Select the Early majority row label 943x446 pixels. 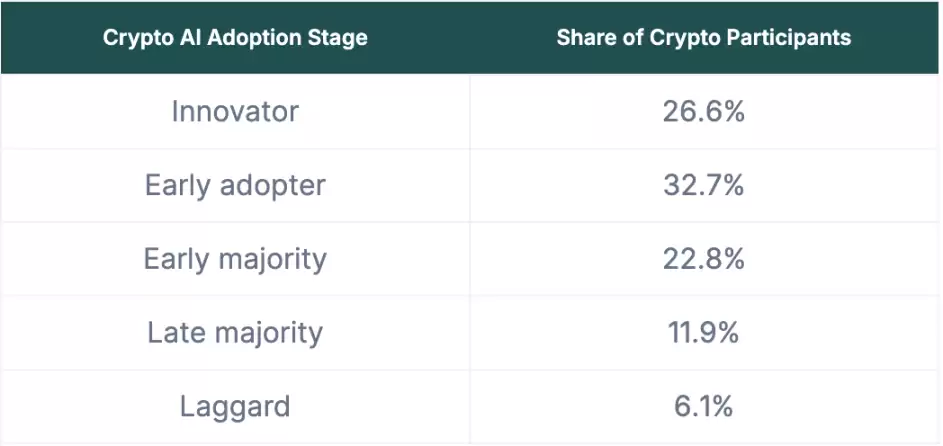point(235,259)
